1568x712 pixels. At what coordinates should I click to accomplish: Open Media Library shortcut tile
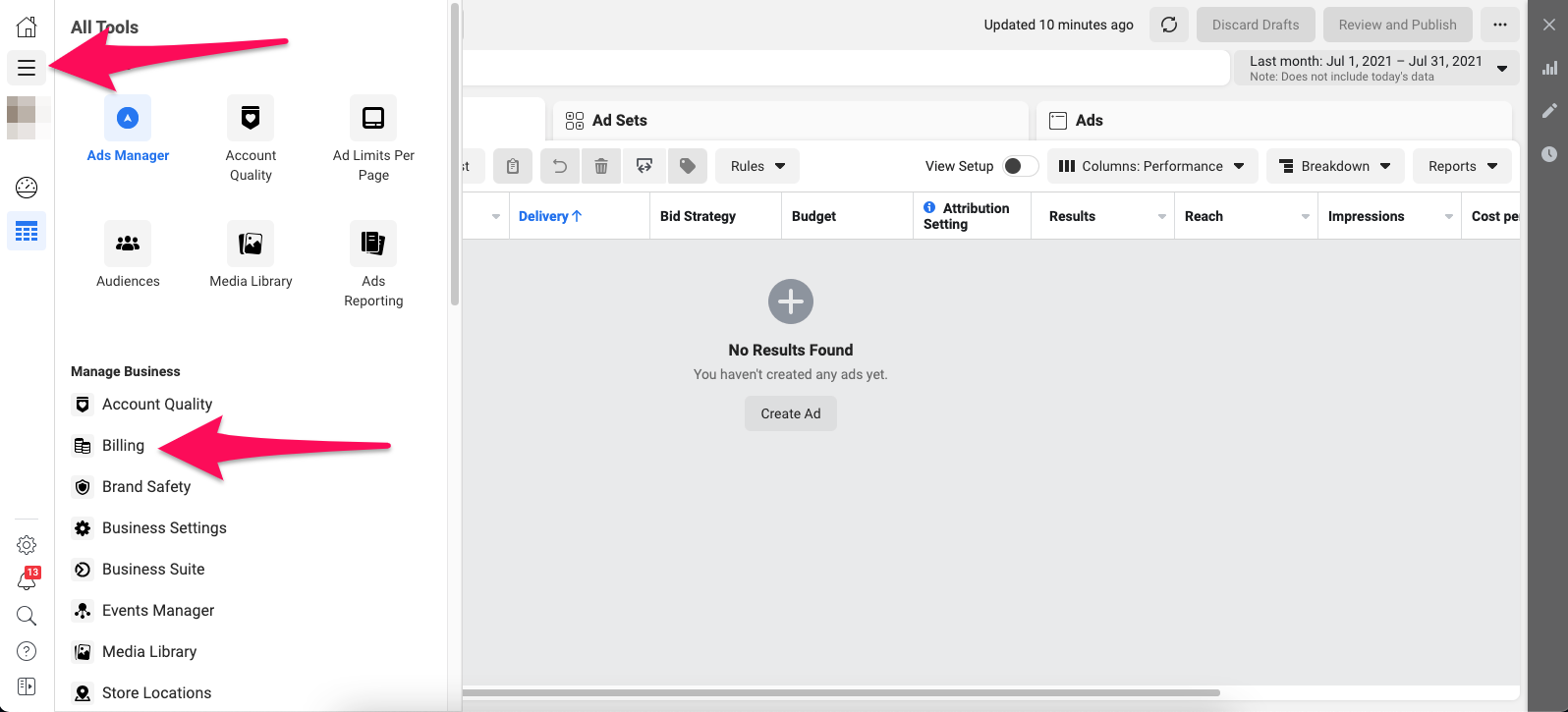coord(251,255)
